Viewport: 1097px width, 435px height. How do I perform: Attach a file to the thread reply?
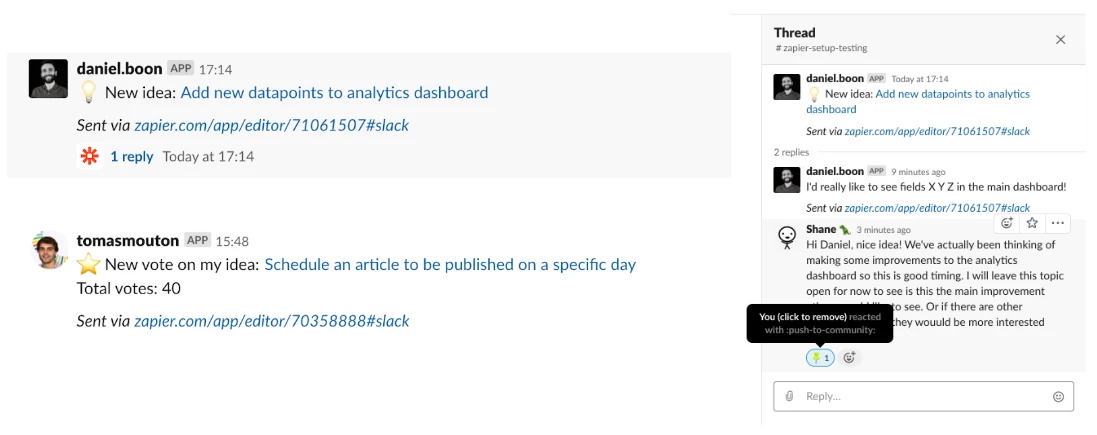(789, 396)
